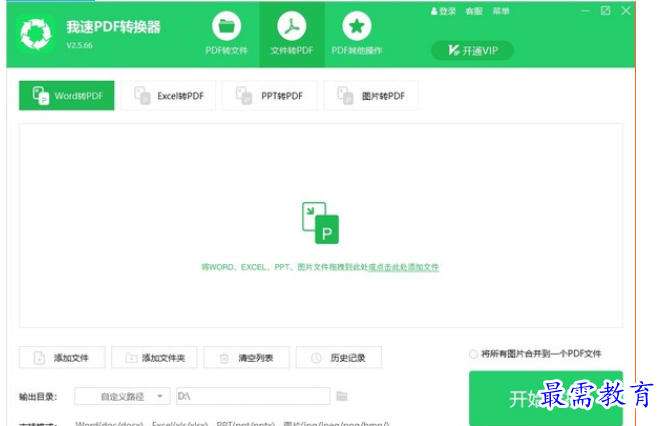The width and height of the screenshot is (662, 426).
Task: Select the Excel转PDF mode
Action: (x=168, y=95)
